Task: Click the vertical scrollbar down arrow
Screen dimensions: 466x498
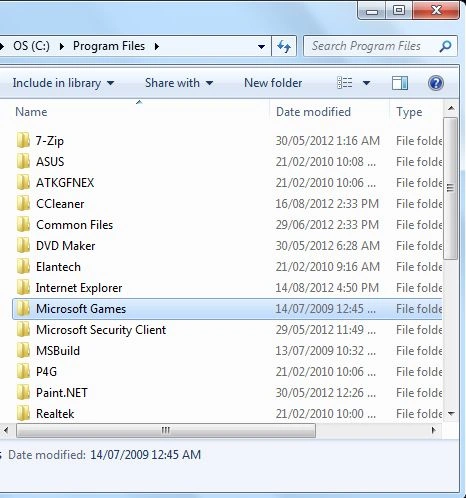Action: point(451,414)
